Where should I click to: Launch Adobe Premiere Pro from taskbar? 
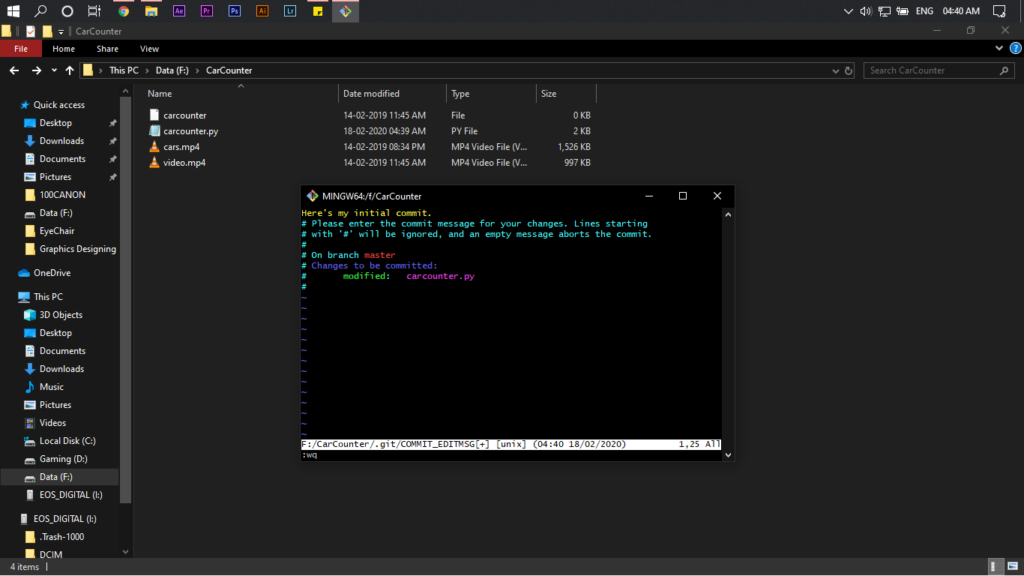point(207,12)
